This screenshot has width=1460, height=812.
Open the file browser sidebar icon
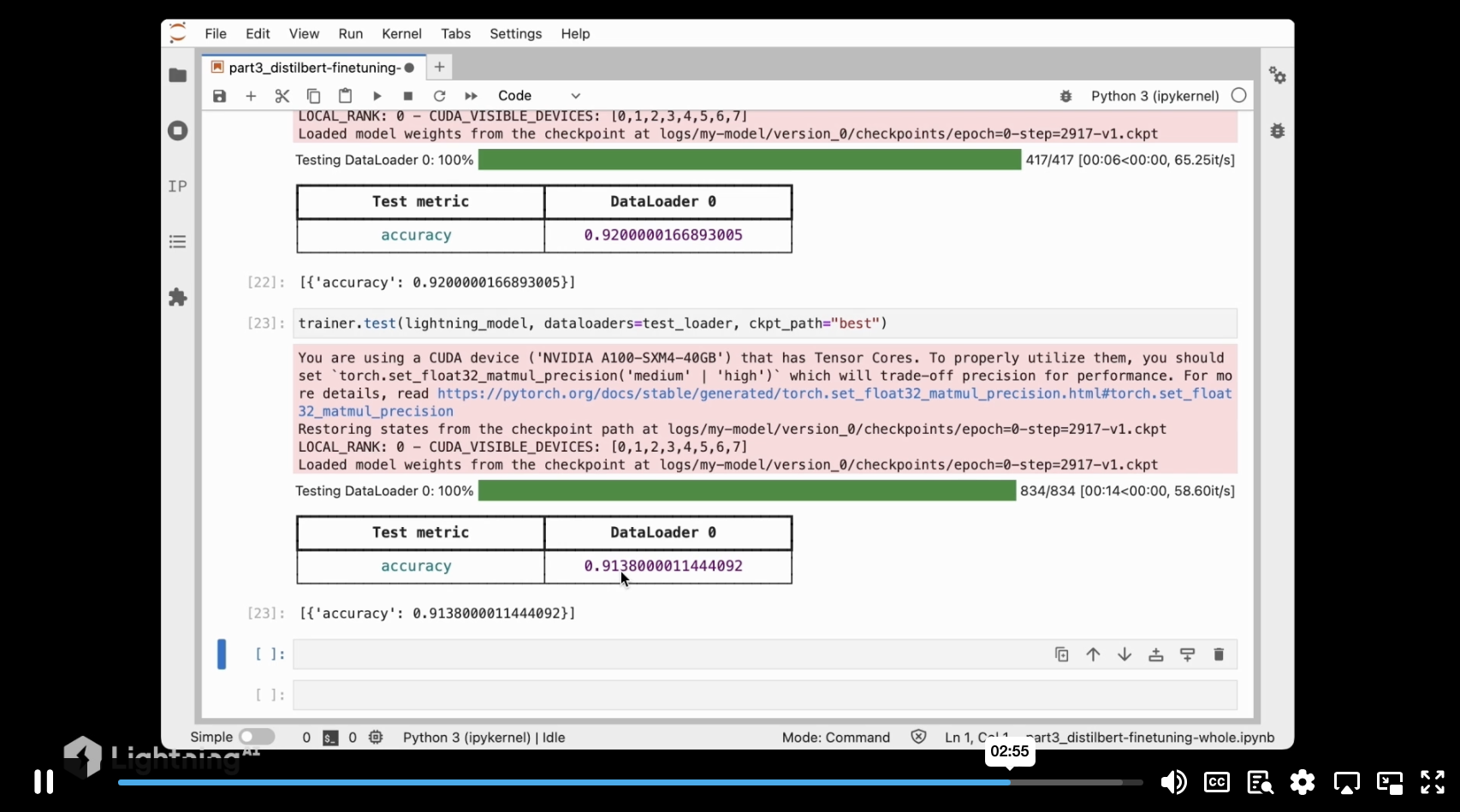coord(178,75)
